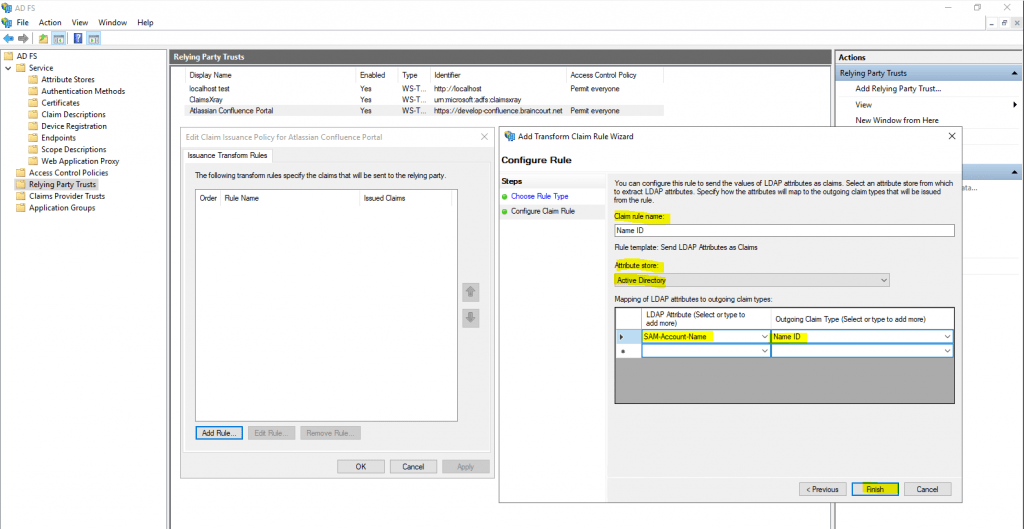1024x529 pixels.
Task: Toggle the Show/Hide Action Pane icon
Action: coord(93,39)
